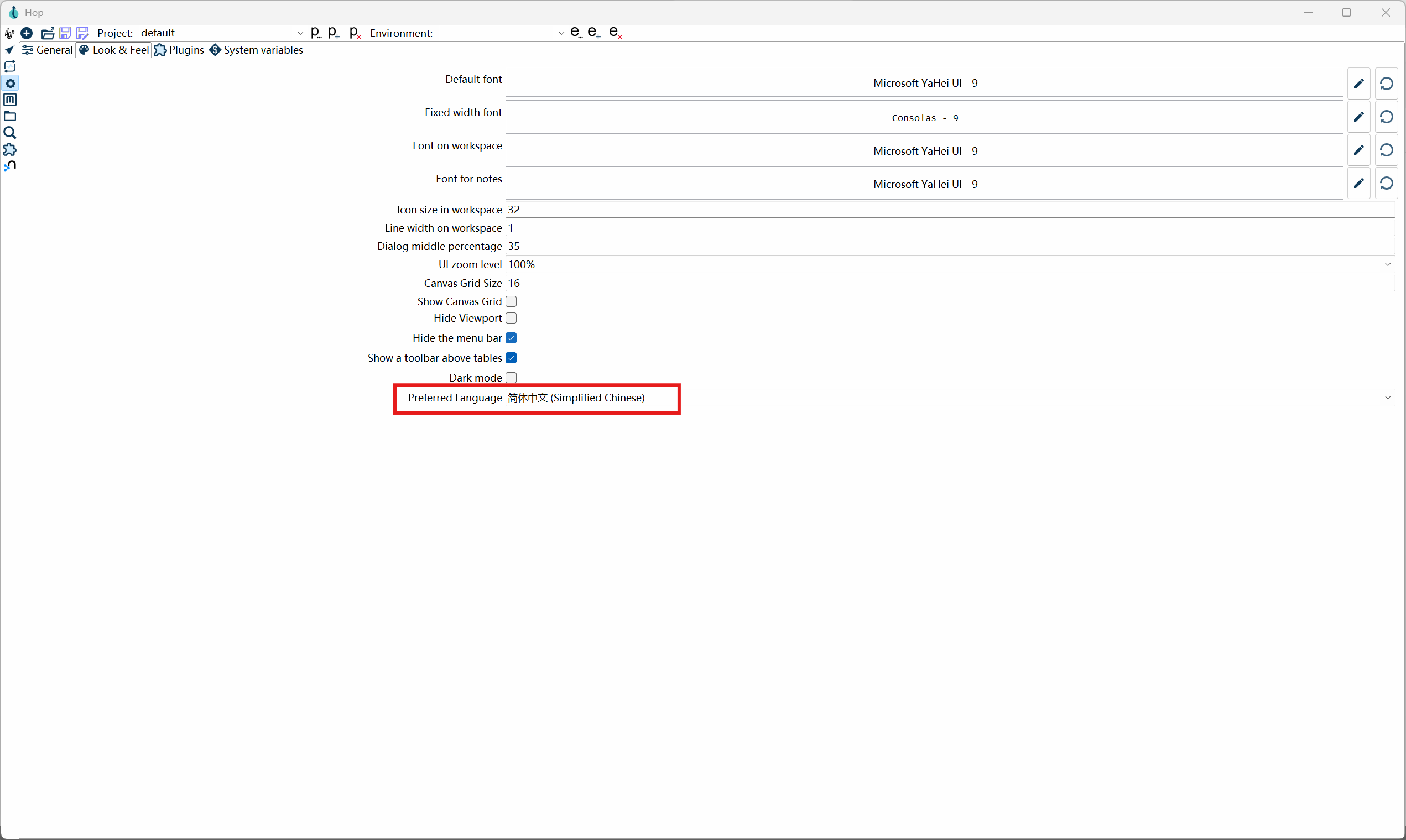Edit the Default font with pencil button

(x=1358, y=83)
